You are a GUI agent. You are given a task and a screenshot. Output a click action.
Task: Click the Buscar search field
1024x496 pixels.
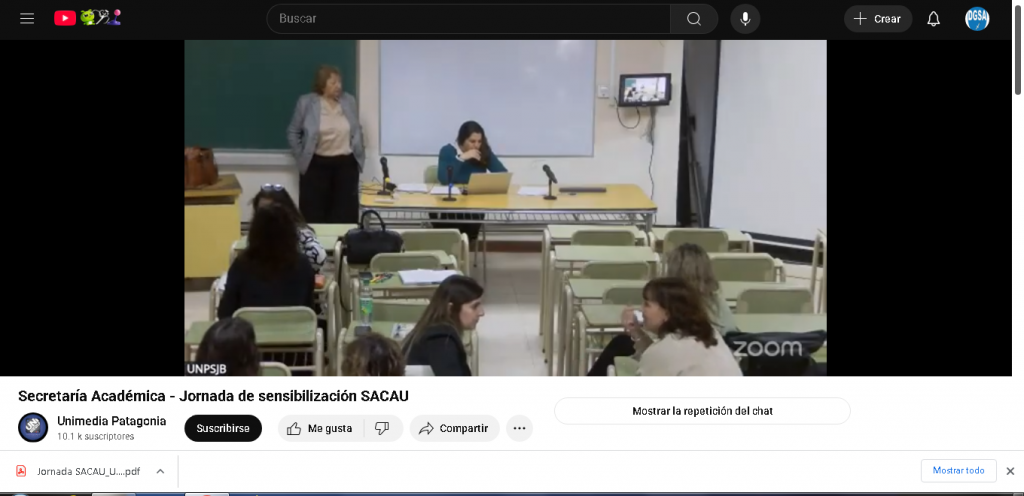[x=468, y=19]
